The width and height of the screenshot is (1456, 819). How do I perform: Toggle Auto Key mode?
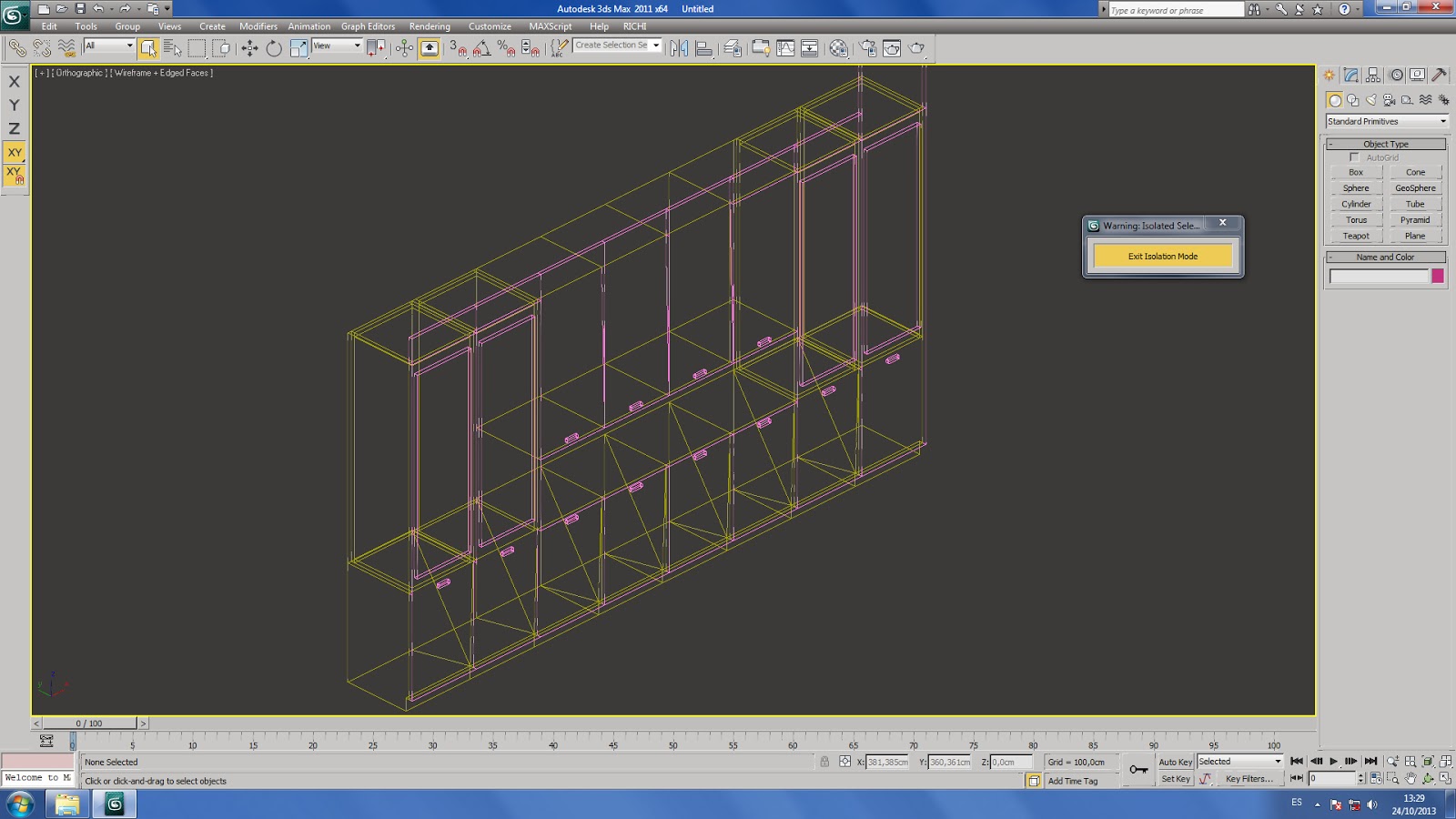click(1175, 762)
